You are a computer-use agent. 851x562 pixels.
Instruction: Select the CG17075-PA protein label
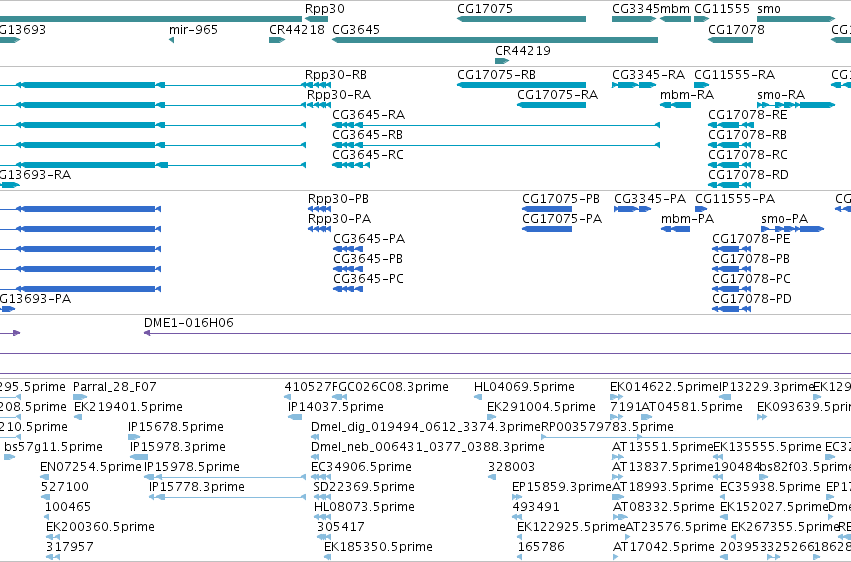tap(562, 219)
